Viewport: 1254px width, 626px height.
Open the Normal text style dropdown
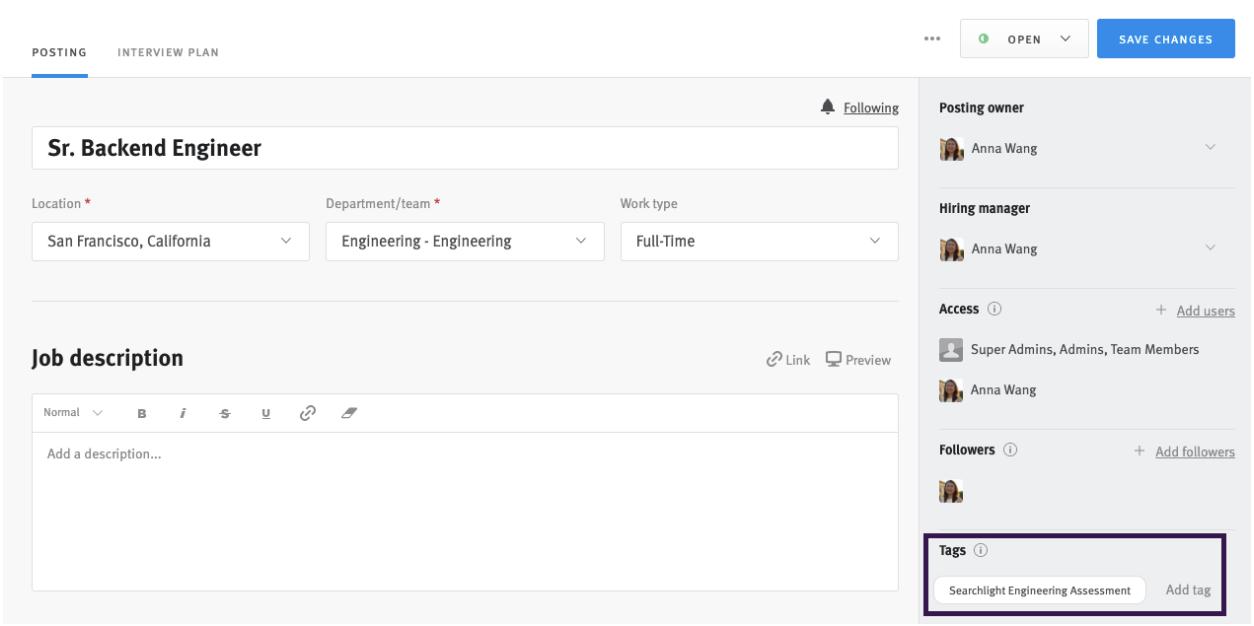point(73,413)
